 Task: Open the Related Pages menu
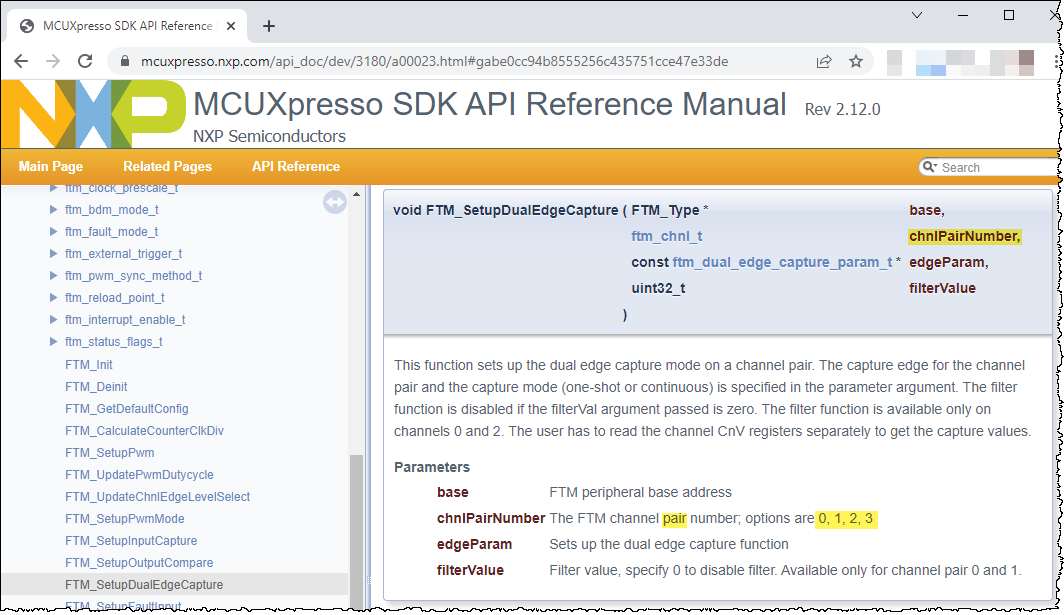pyautogui.click(x=166, y=166)
